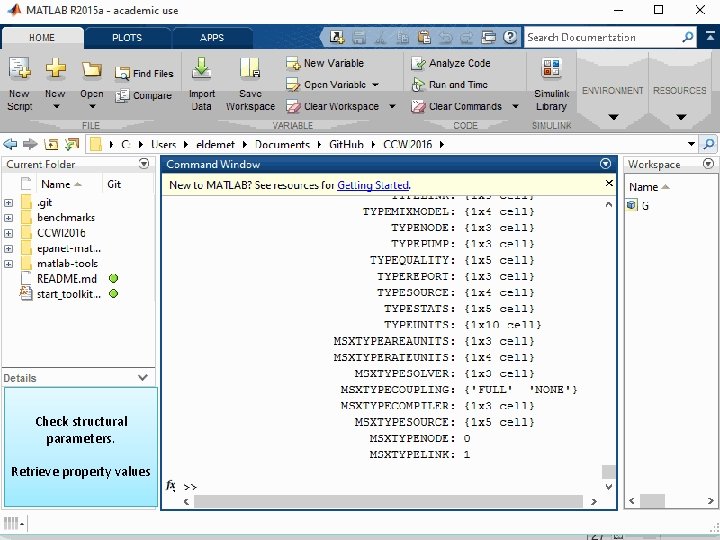
Task: Click Users in the address path
Action: pos(163,145)
